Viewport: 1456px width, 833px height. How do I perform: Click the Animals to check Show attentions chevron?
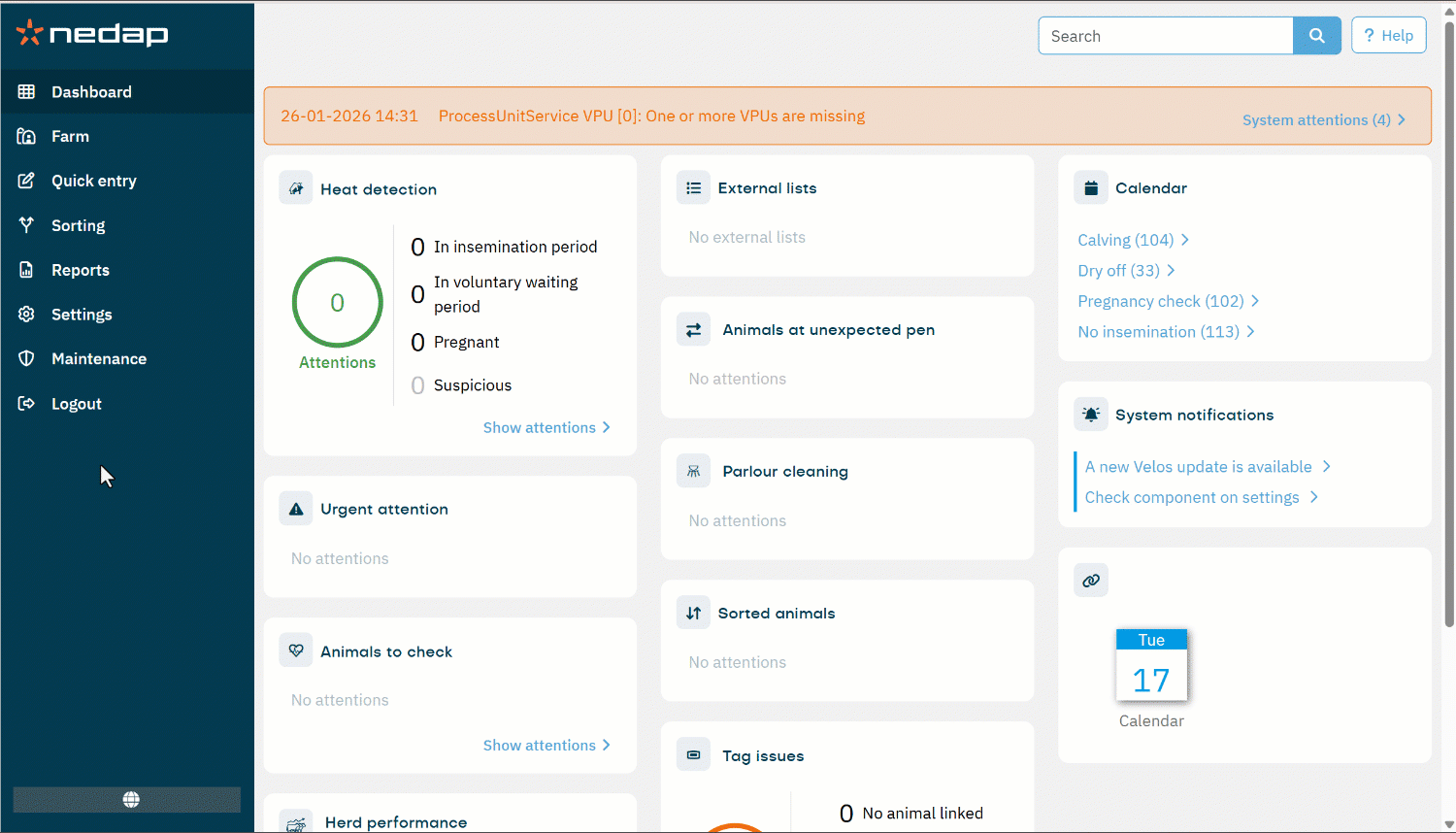(x=607, y=745)
